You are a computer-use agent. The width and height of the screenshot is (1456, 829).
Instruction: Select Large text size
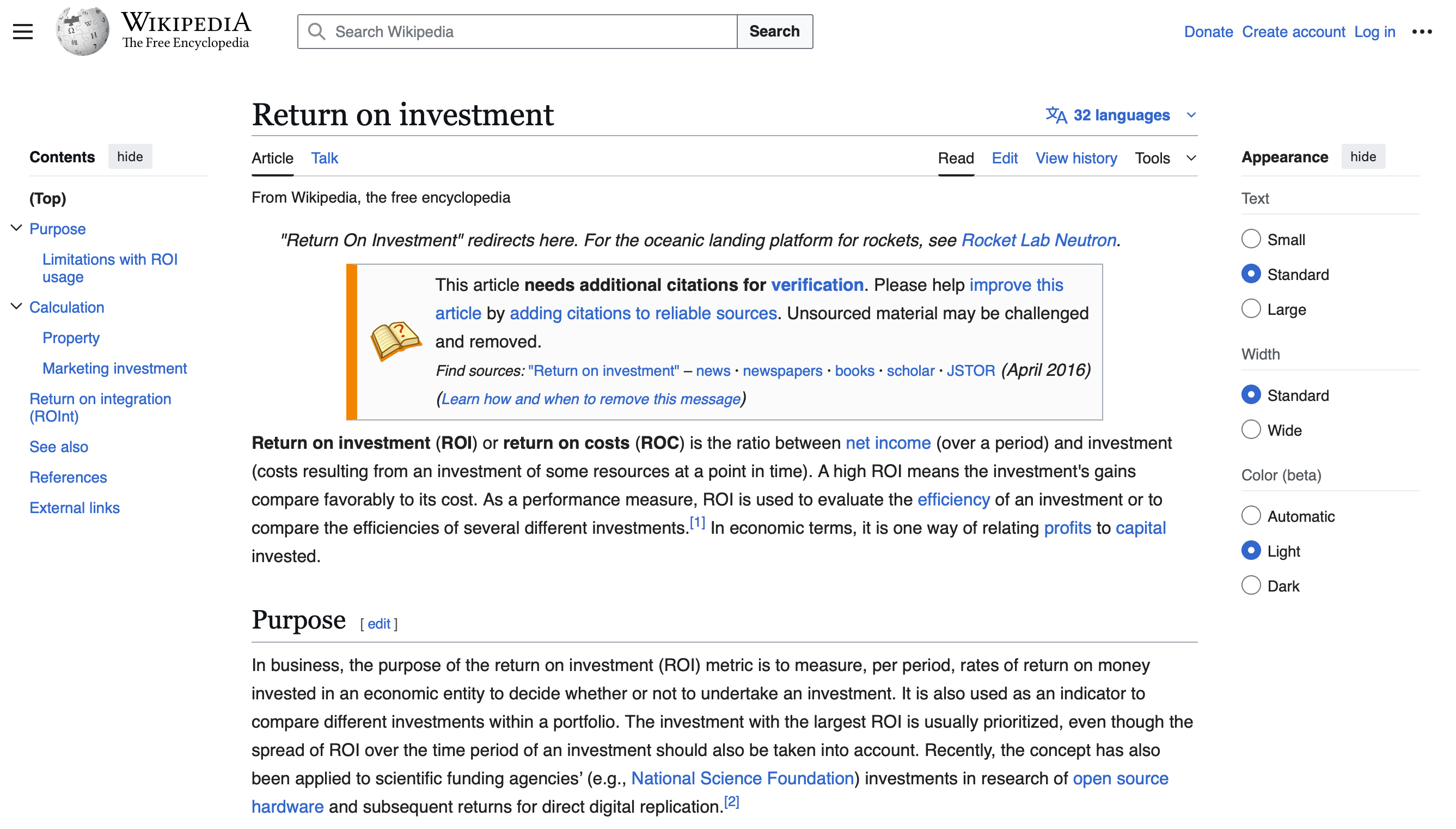1251,309
